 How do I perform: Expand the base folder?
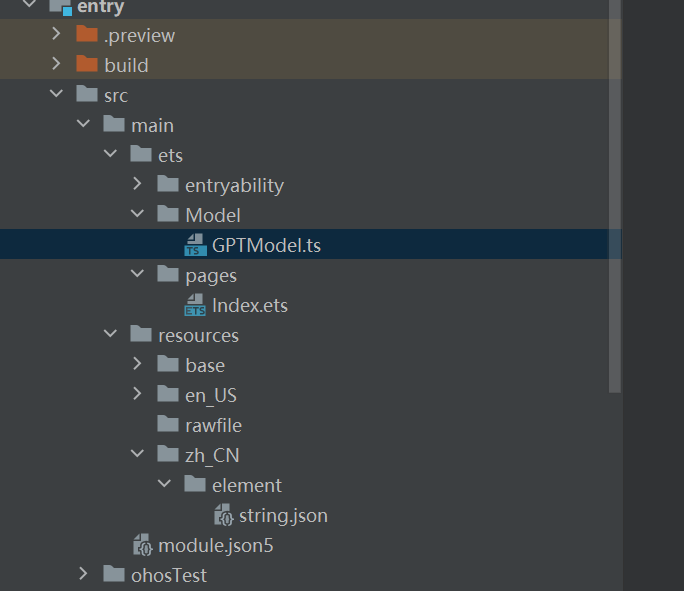tap(137, 364)
